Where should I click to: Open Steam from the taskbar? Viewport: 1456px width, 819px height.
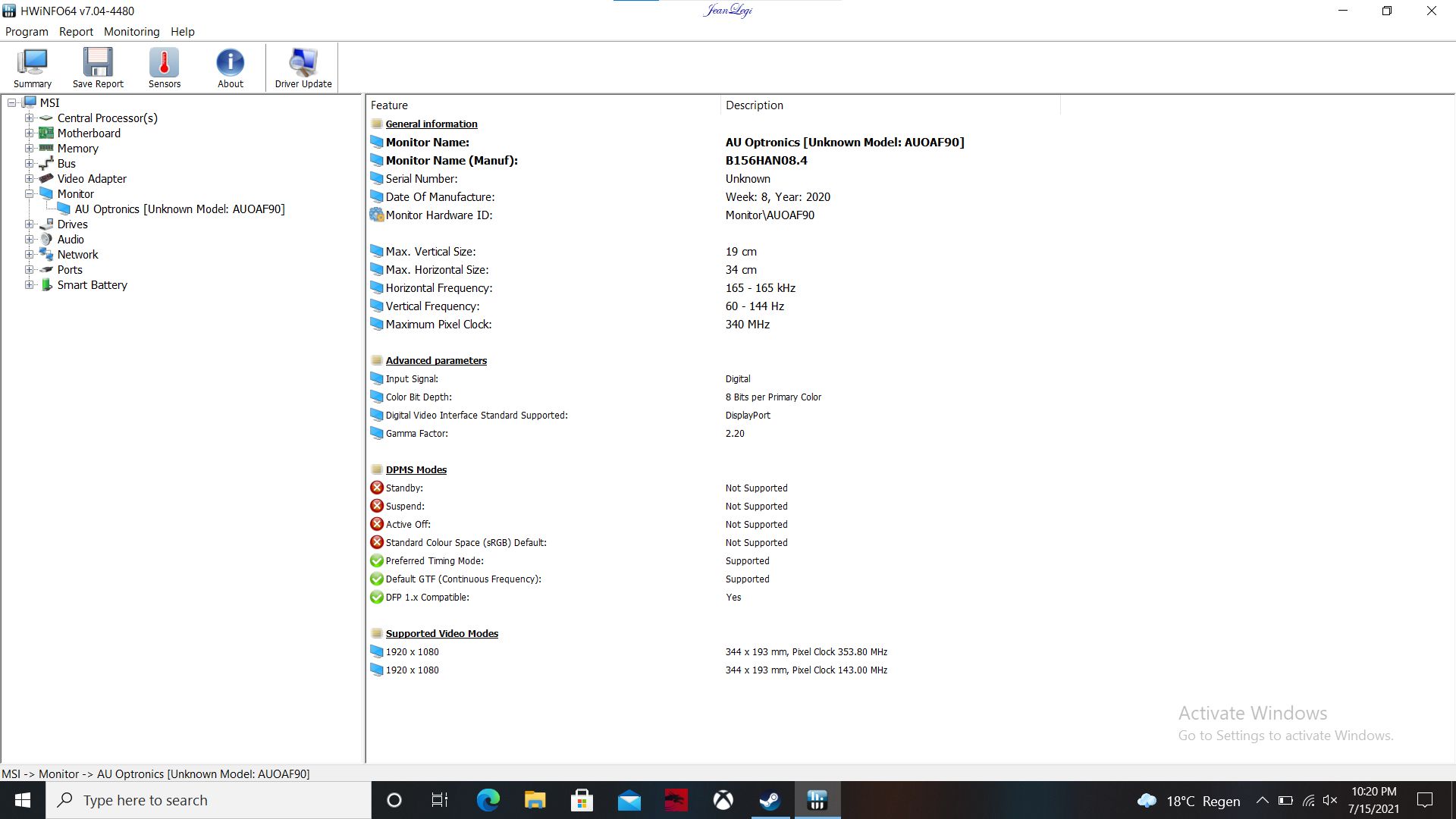coord(770,800)
